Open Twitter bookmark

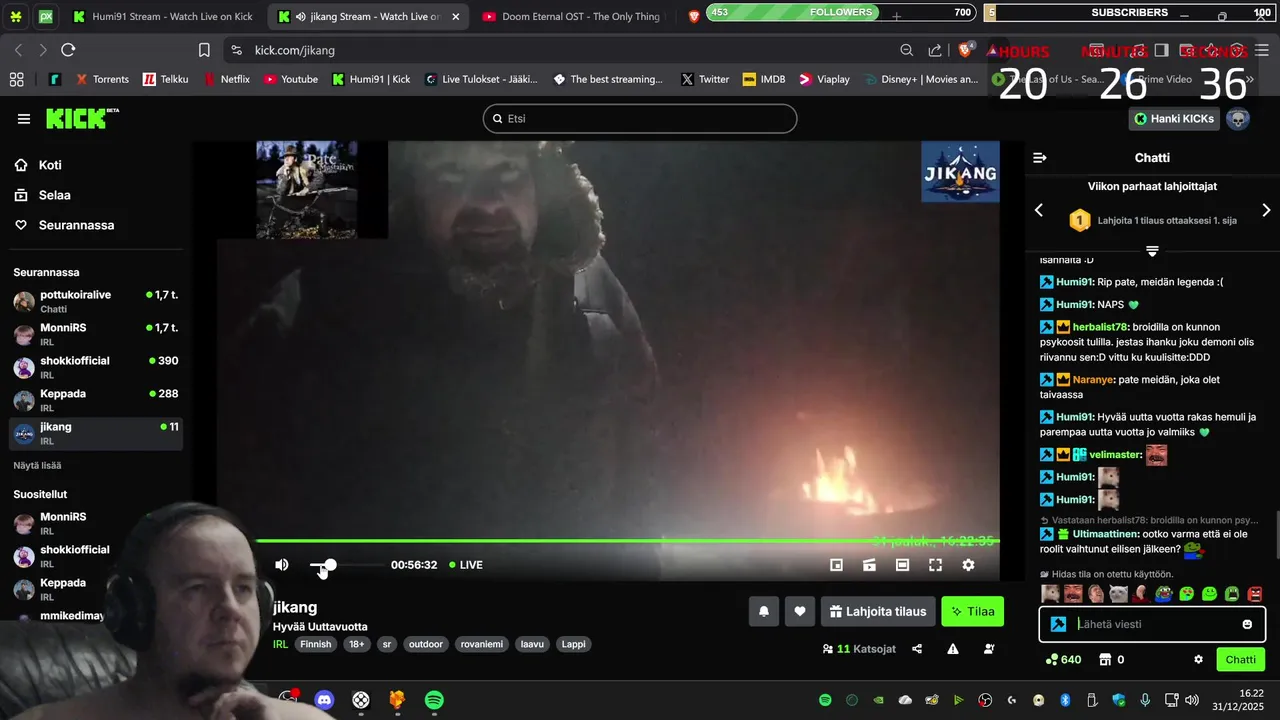pos(705,79)
